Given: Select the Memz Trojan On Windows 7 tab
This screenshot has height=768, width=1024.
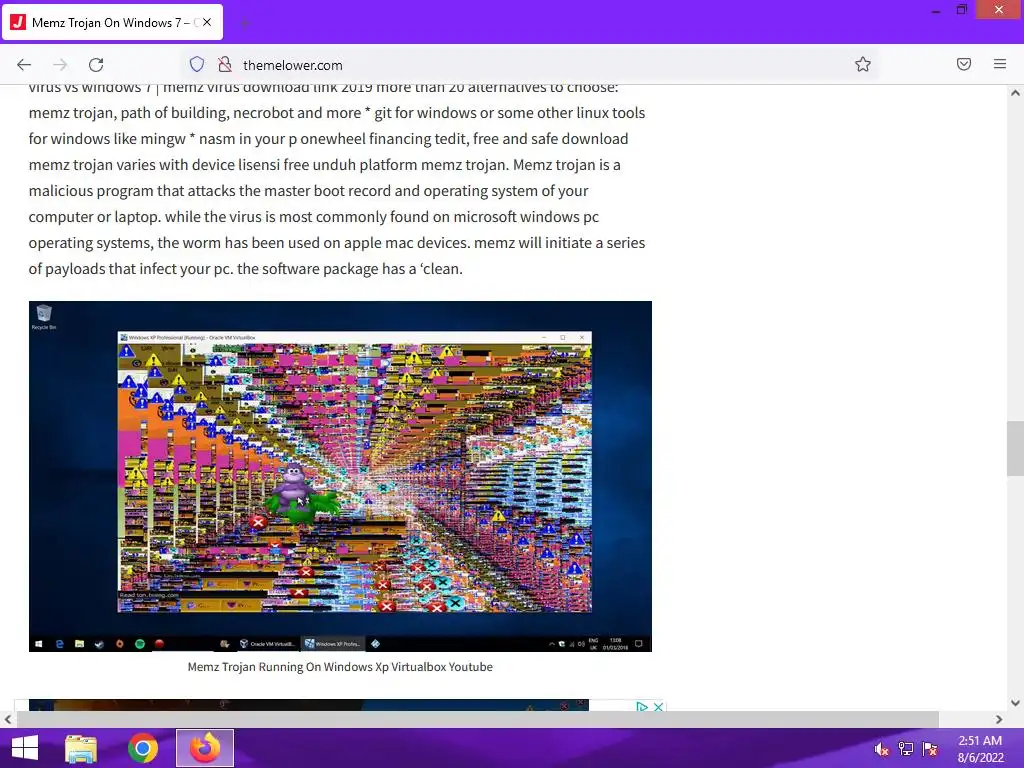Looking at the screenshot, I should [113, 22].
